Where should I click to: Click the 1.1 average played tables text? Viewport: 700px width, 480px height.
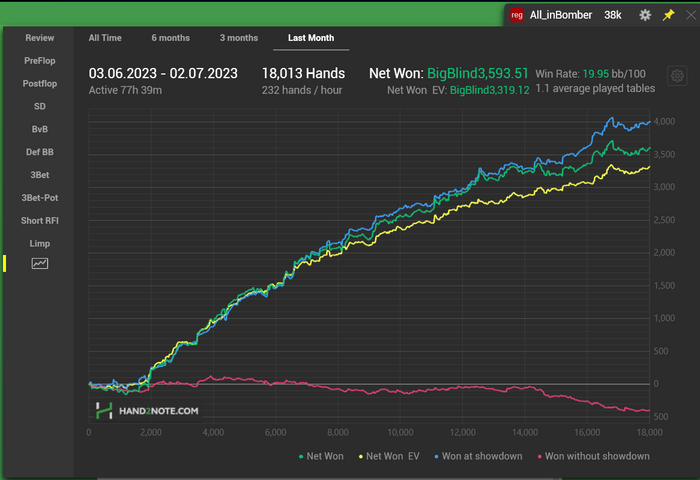pyautogui.click(x=595, y=88)
